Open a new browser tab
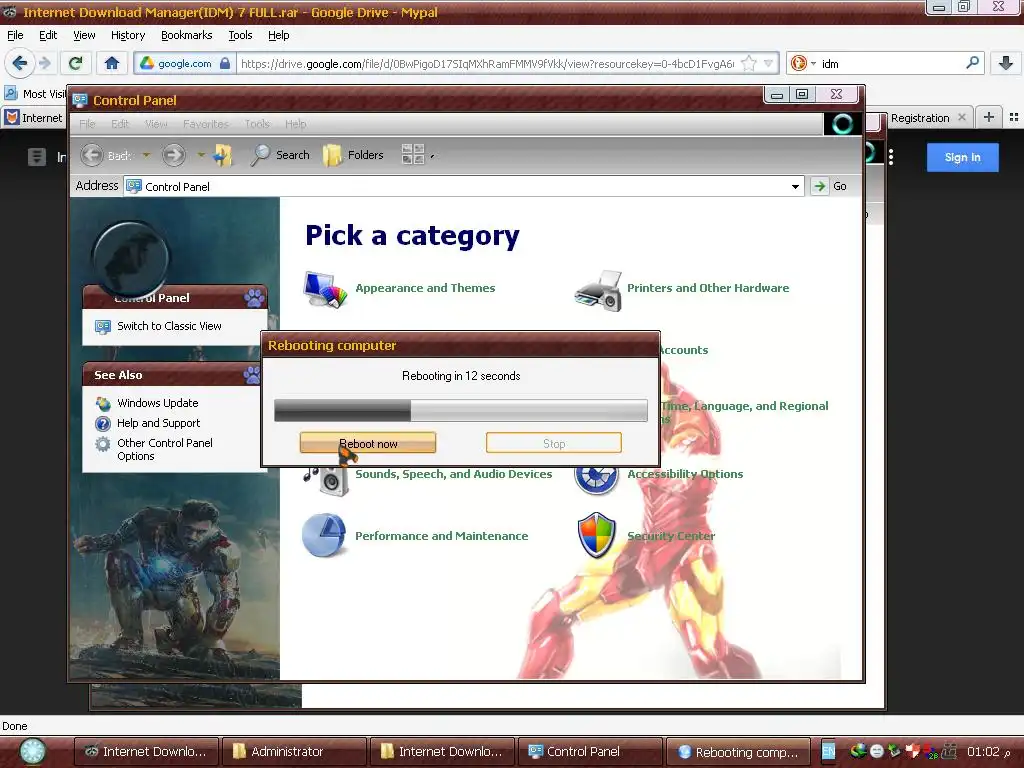The width and height of the screenshot is (1024, 768). 989,118
